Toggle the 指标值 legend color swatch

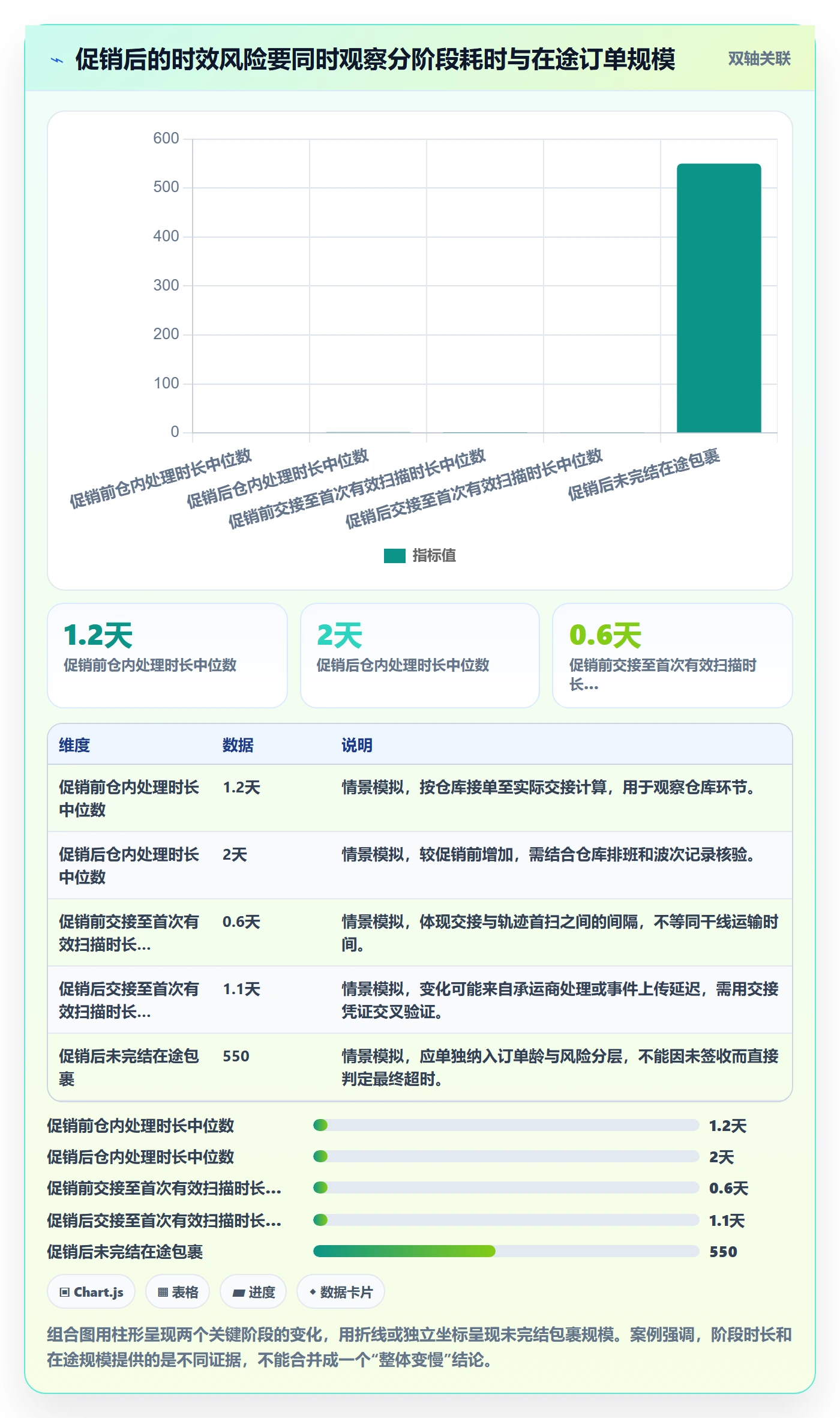(395, 556)
